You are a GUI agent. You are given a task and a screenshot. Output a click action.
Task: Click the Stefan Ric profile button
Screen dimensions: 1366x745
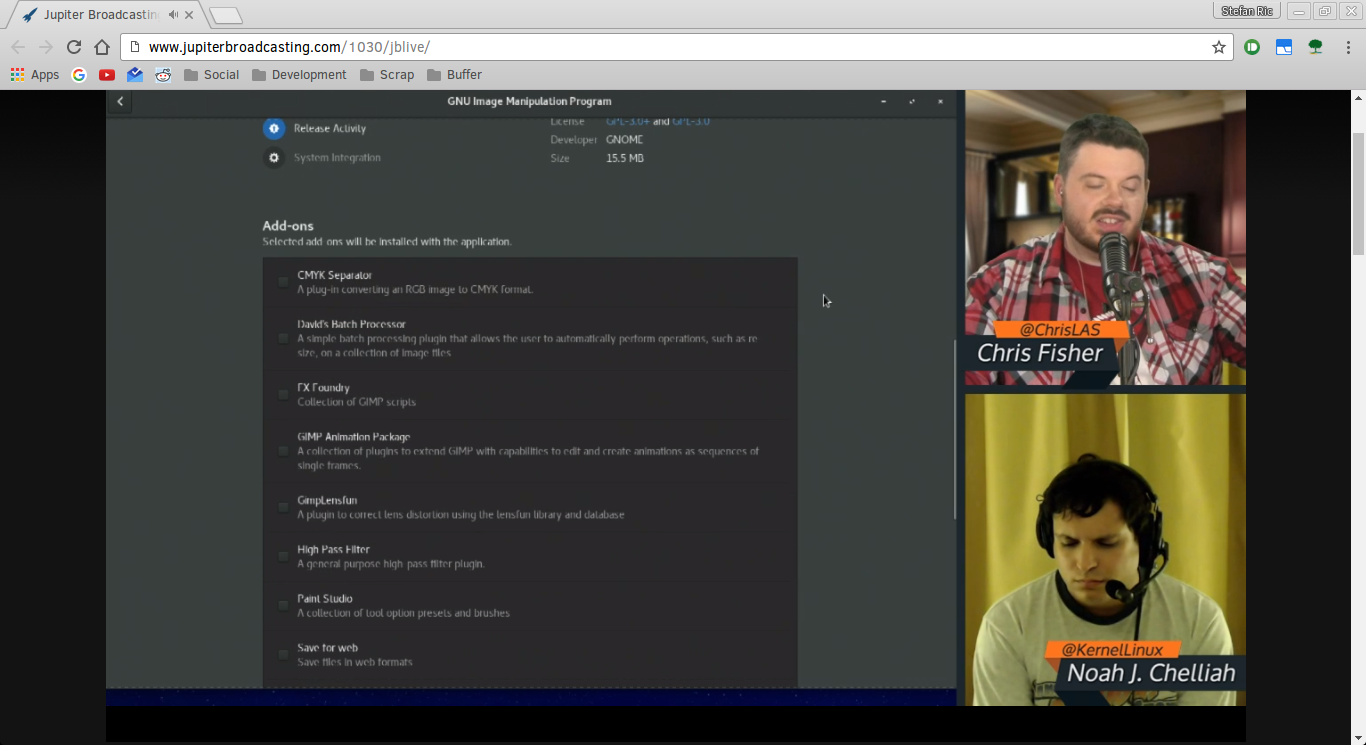pyautogui.click(x=1248, y=11)
